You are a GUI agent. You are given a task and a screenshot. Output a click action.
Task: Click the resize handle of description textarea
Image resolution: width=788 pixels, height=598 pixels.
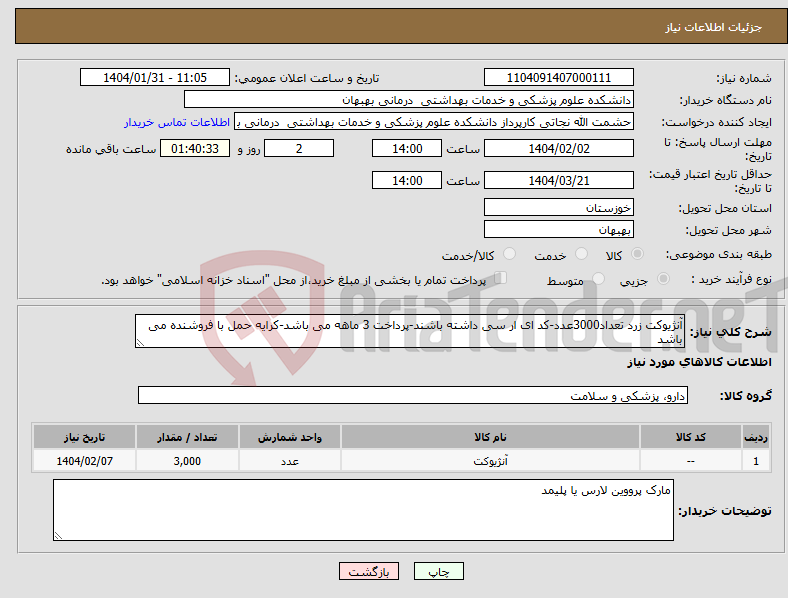[140, 343]
